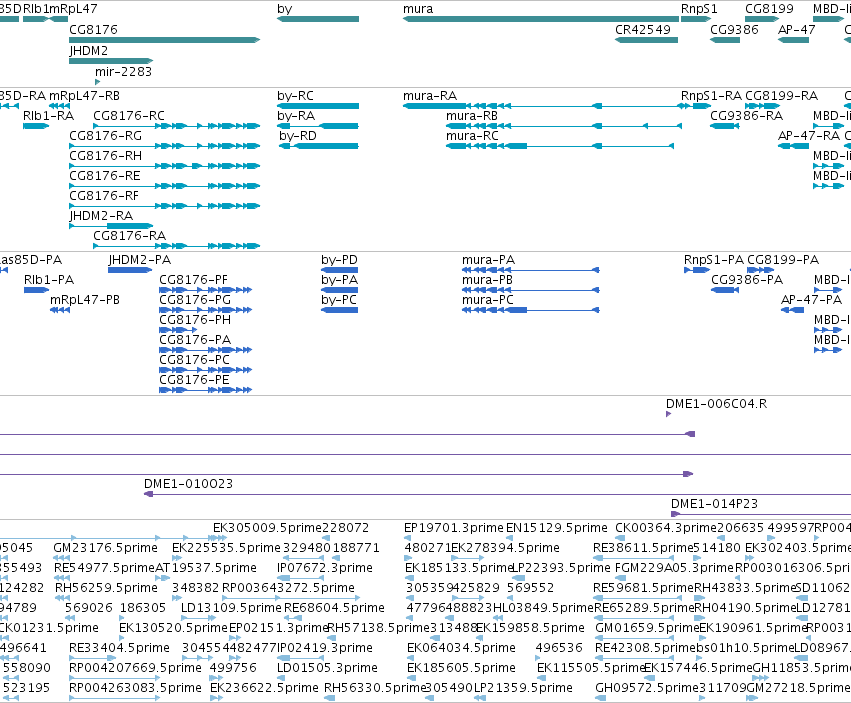
Task: Open the CG8199 gene label
Action: [x=769, y=9]
